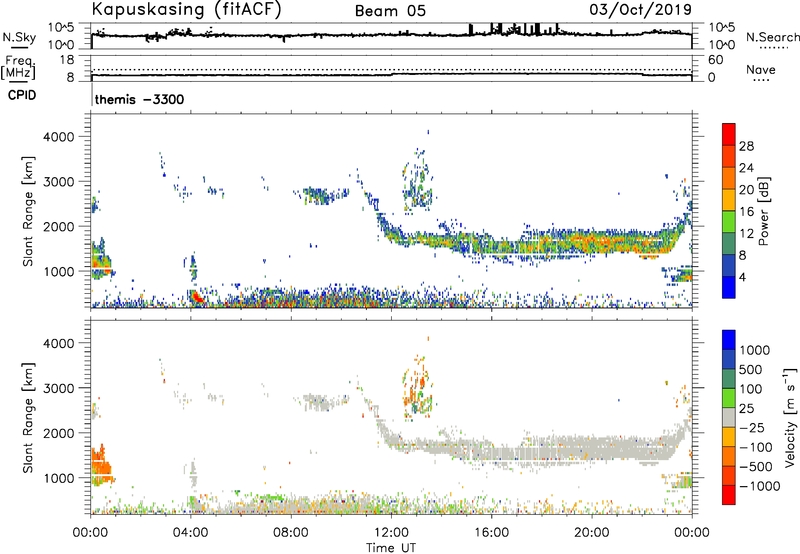Click the gray segment of velocity colorbar

pos(729,417)
